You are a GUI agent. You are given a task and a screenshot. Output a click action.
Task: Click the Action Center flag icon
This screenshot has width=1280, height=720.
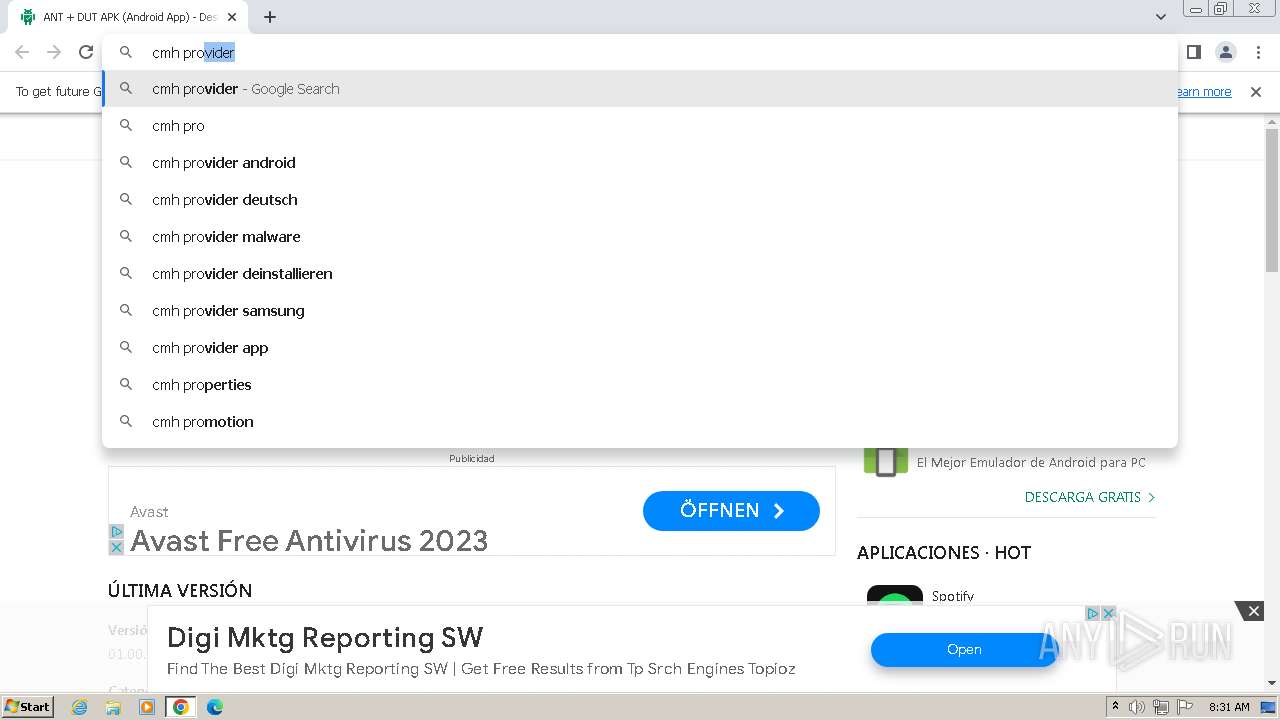tap(1185, 707)
